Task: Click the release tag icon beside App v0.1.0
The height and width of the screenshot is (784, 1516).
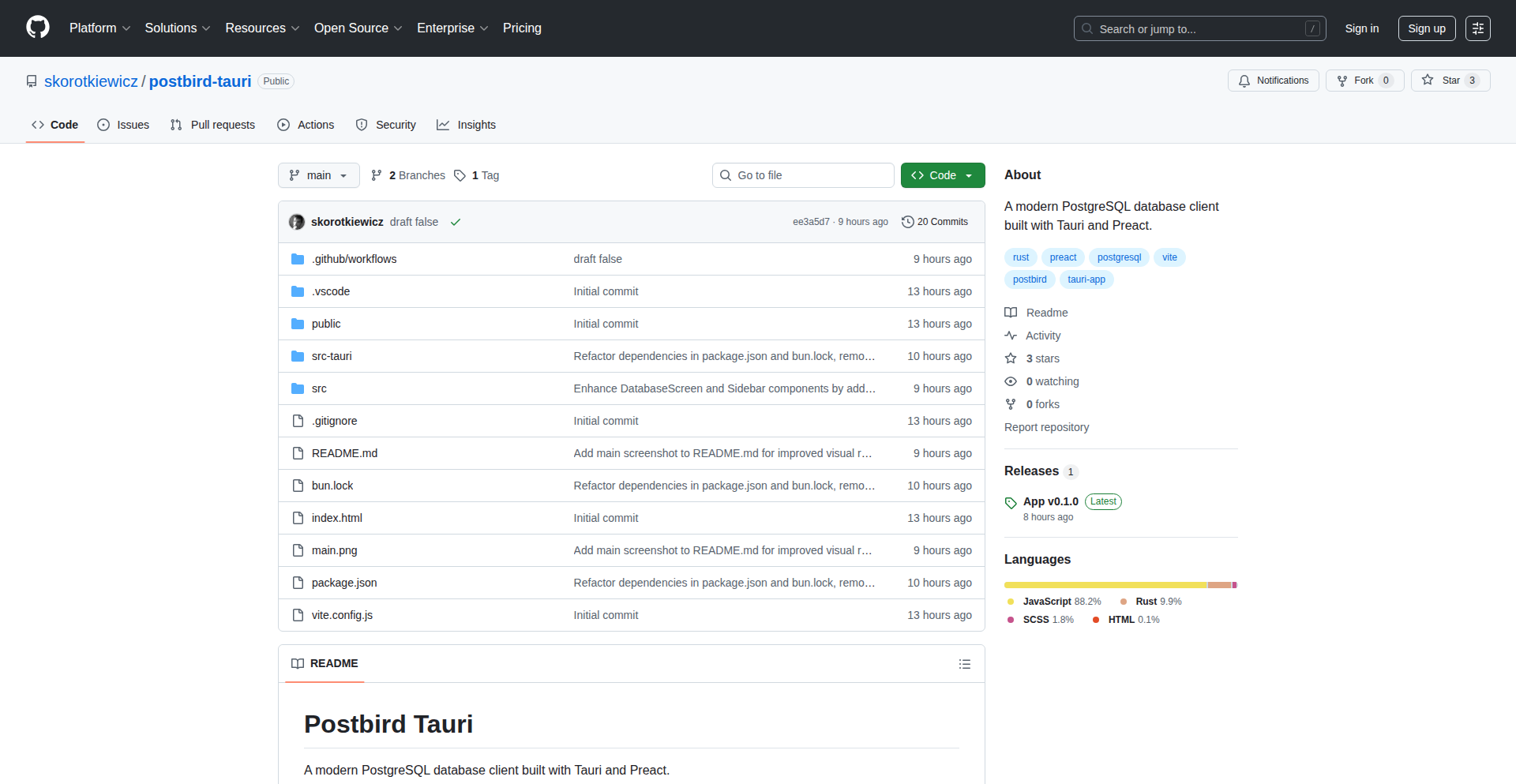Action: tap(1011, 503)
